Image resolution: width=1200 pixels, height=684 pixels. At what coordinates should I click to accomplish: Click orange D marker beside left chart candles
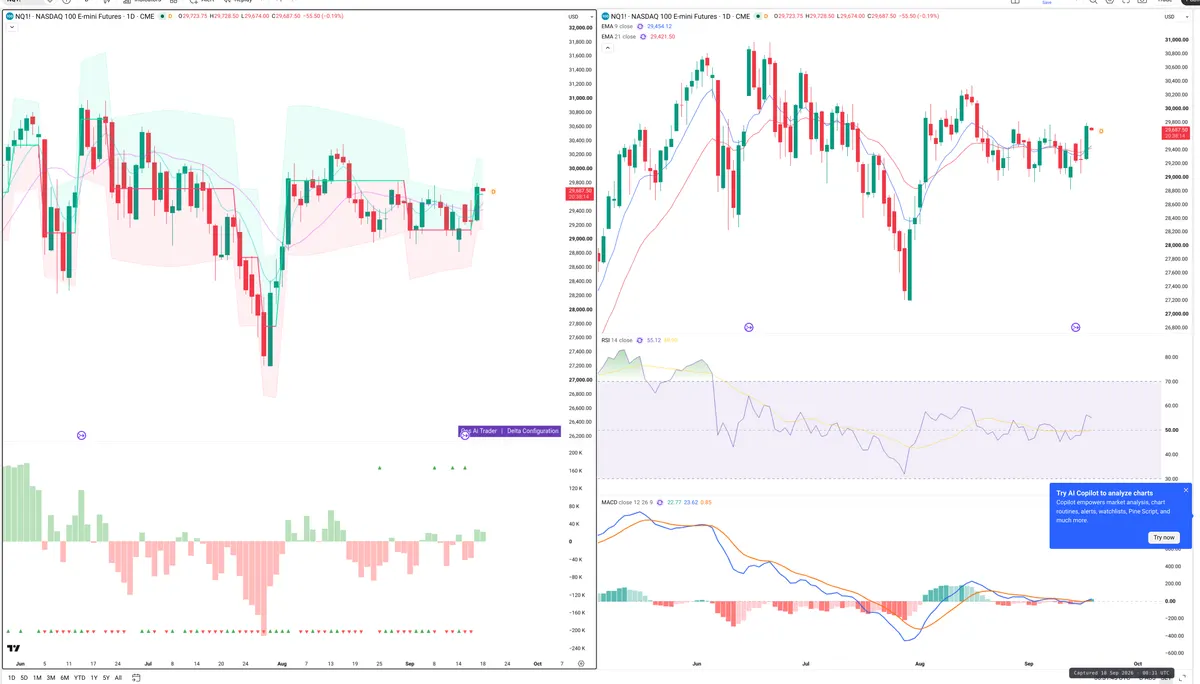(493, 191)
